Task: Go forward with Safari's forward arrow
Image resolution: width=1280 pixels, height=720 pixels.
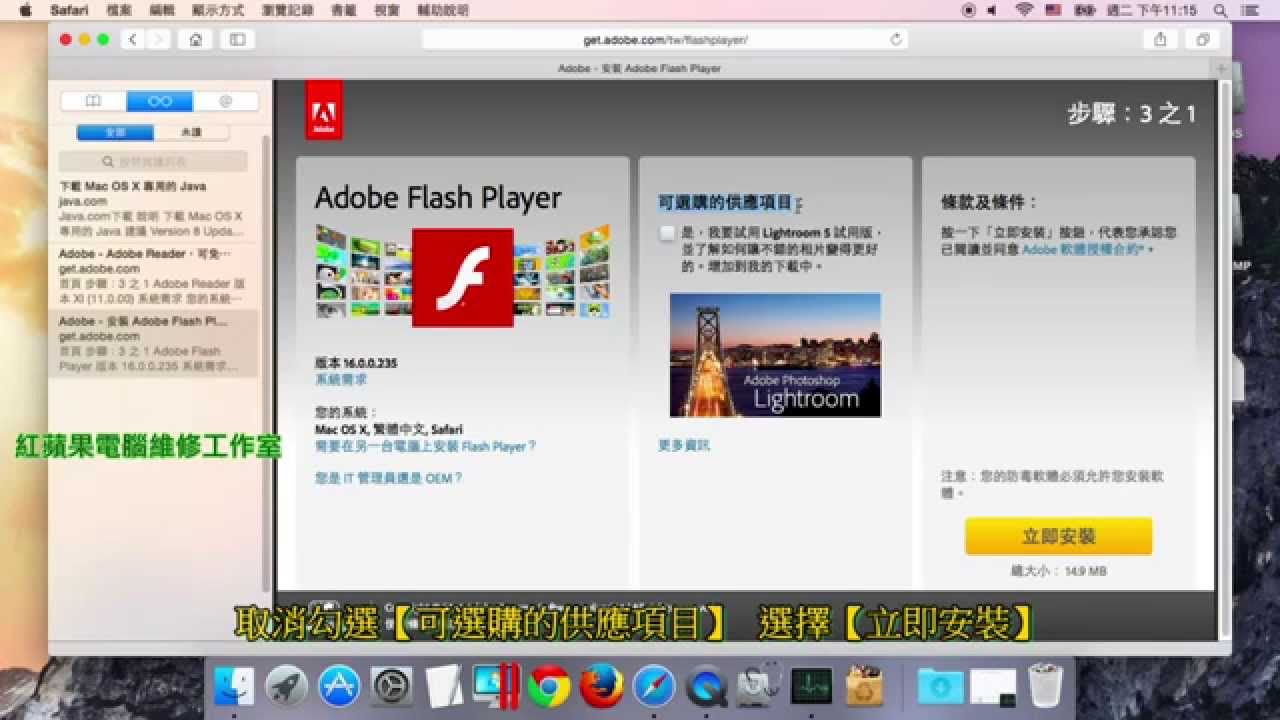Action: tap(158, 39)
